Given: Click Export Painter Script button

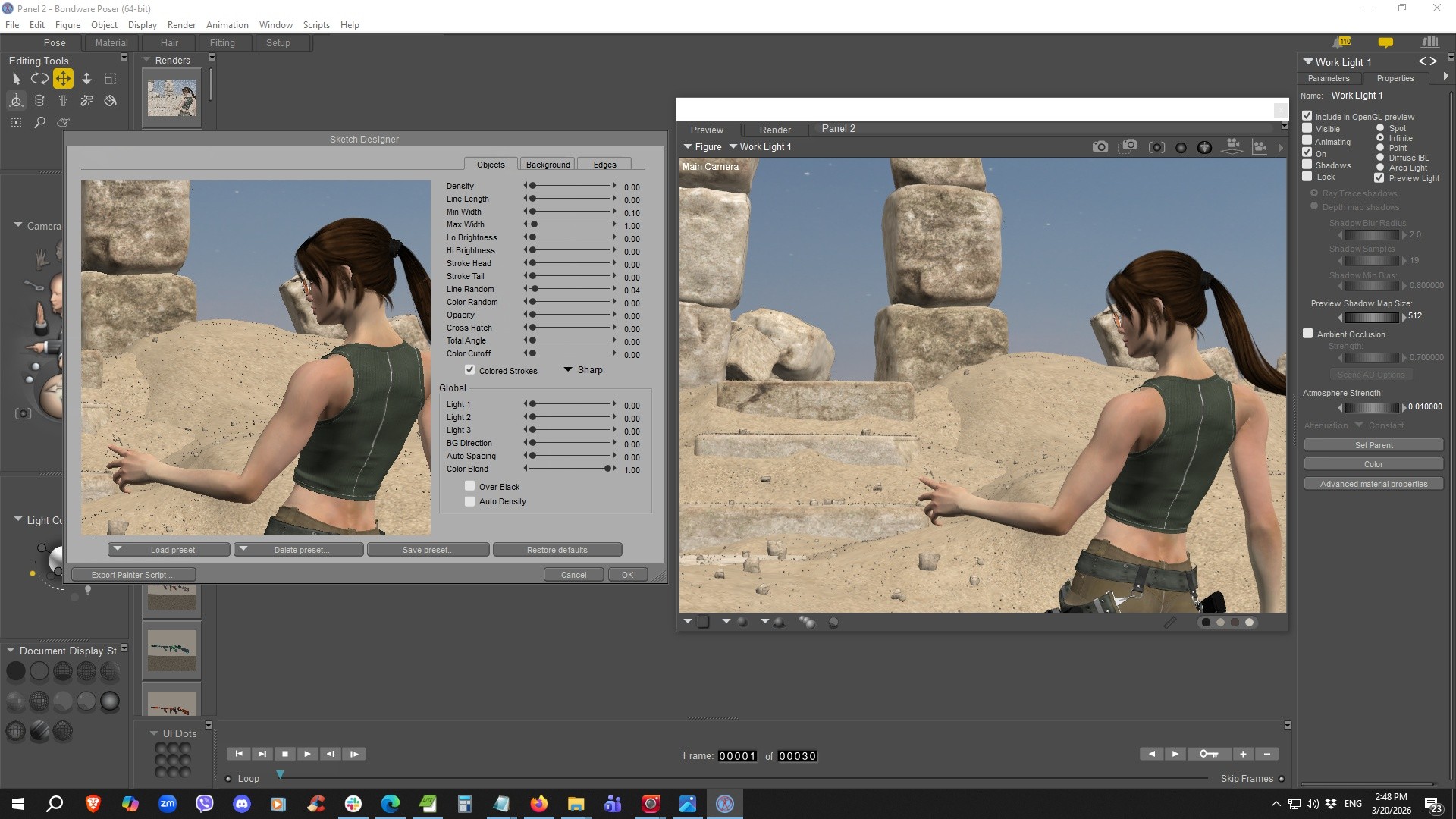Looking at the screenshot, I should [x=133, y=575].
